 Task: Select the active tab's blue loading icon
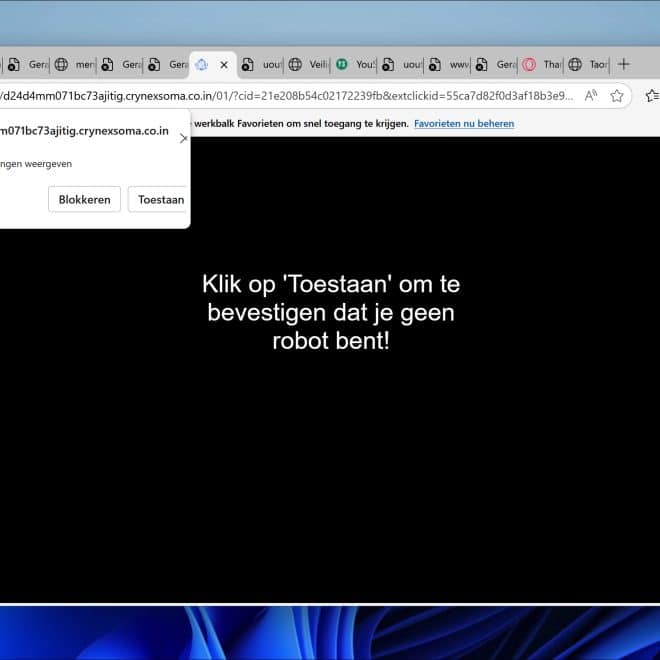(202, 65)
